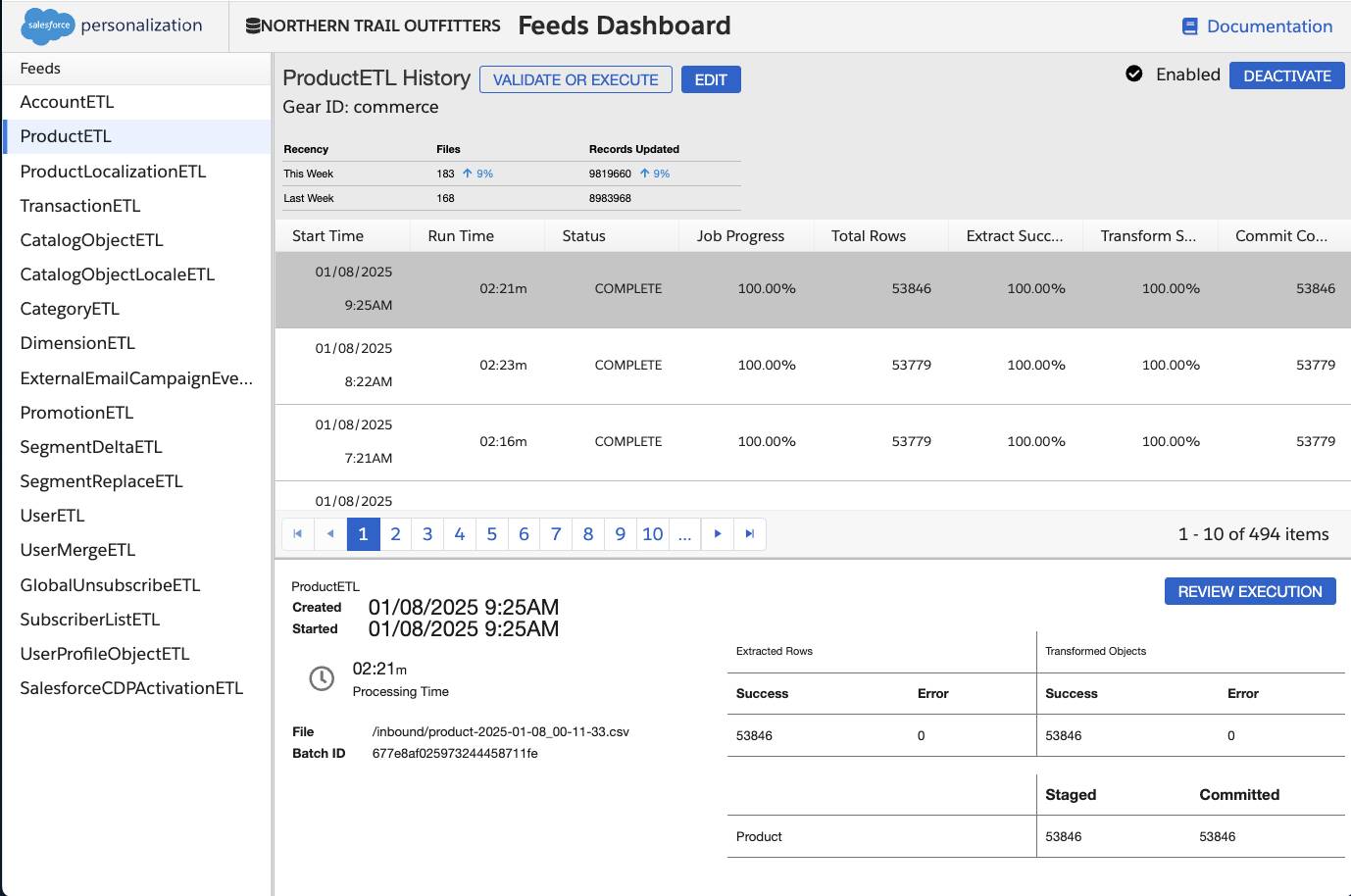The image size is (1351, 896).
Task: Click the Commit Co... column header
Action: 1284,235
